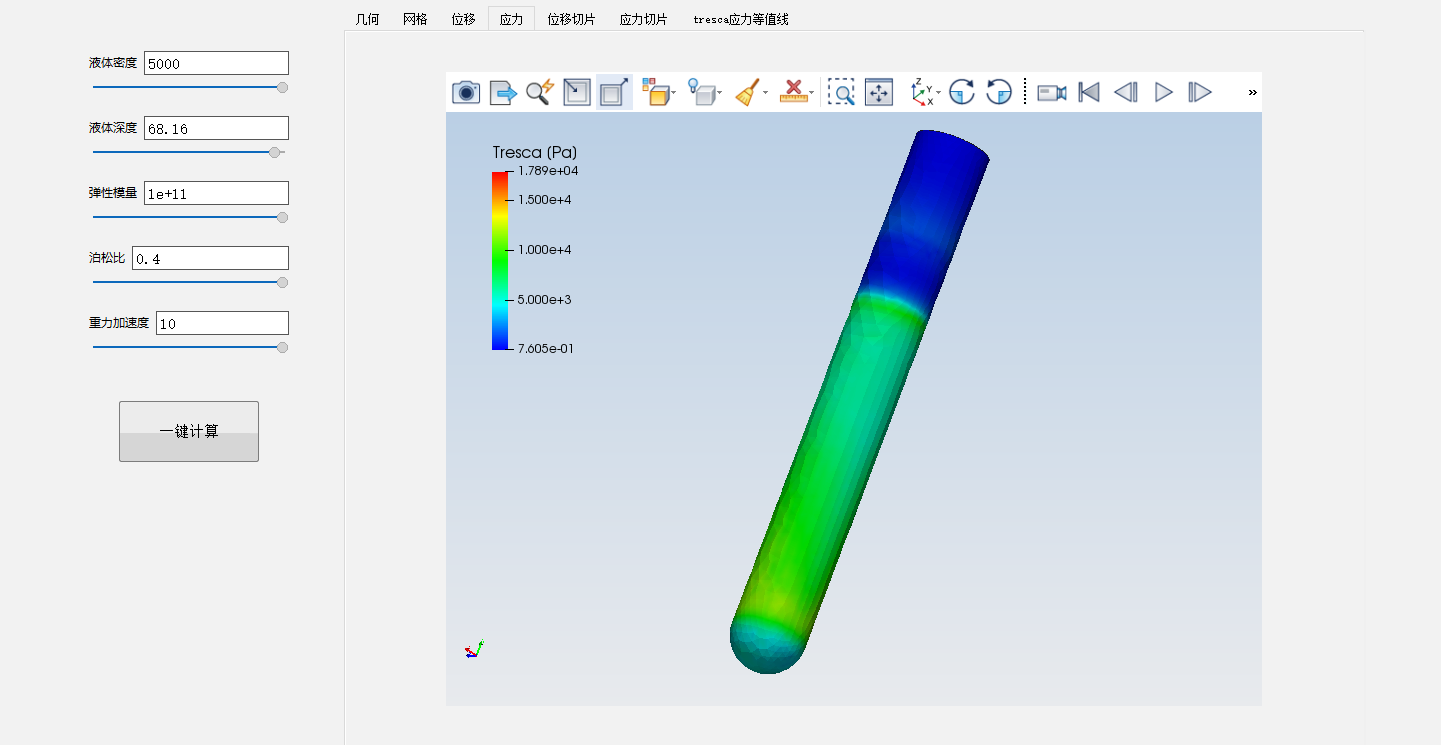The image size is (1441, 745).
Task: Click the 1.500e+4 legend label
Action: pos(545,199)
